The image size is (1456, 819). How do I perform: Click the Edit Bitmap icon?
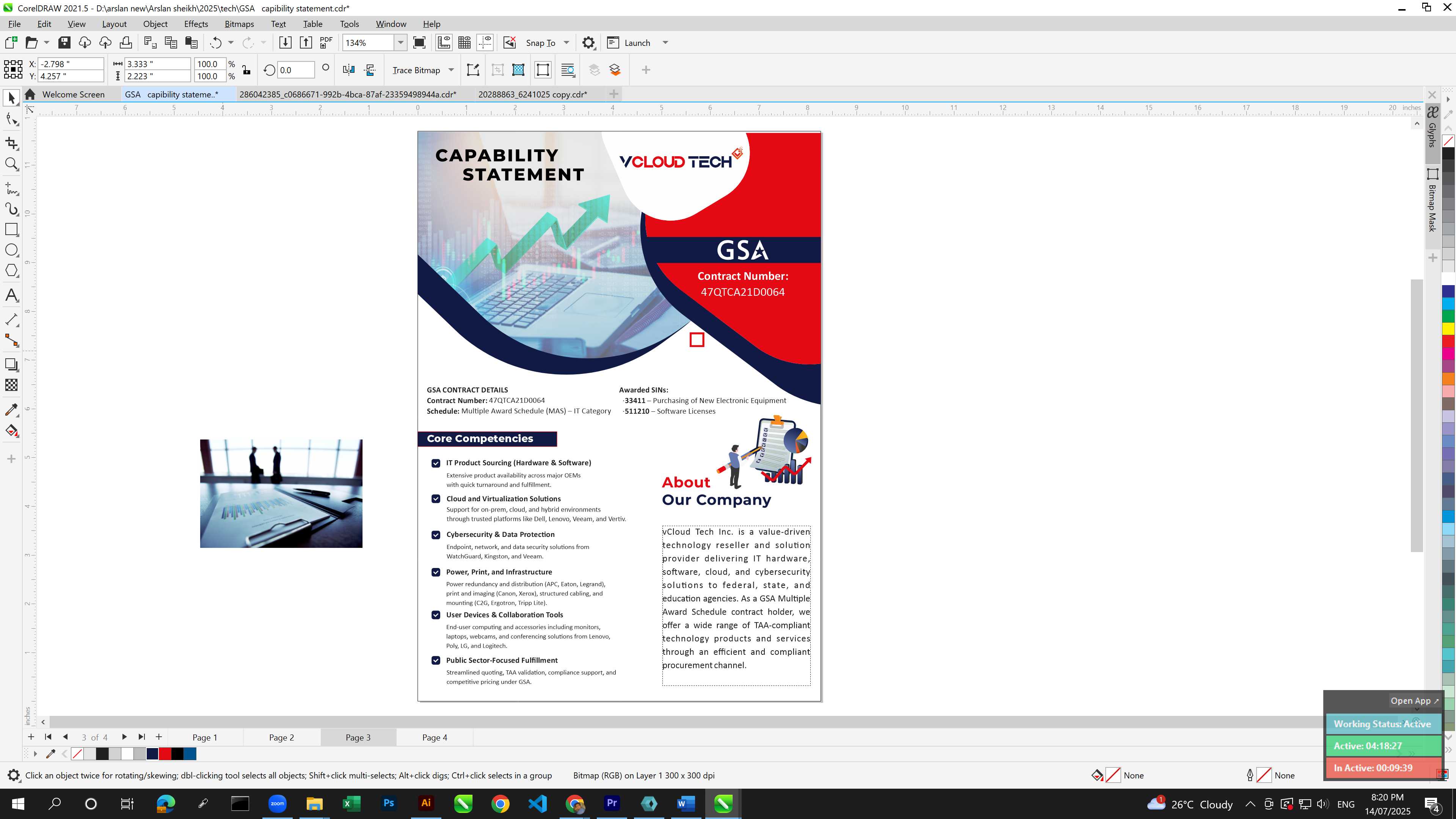tap(473, 70)
